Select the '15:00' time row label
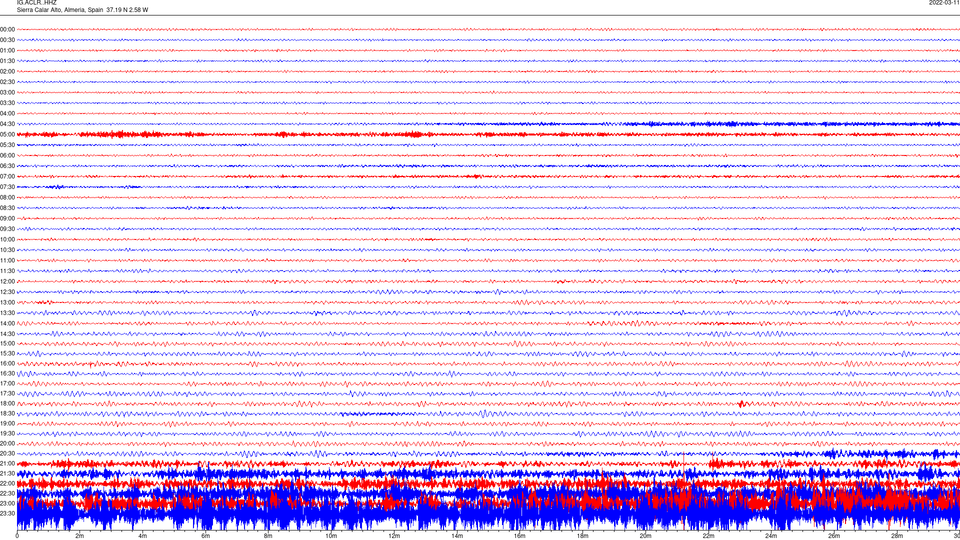 7,343
